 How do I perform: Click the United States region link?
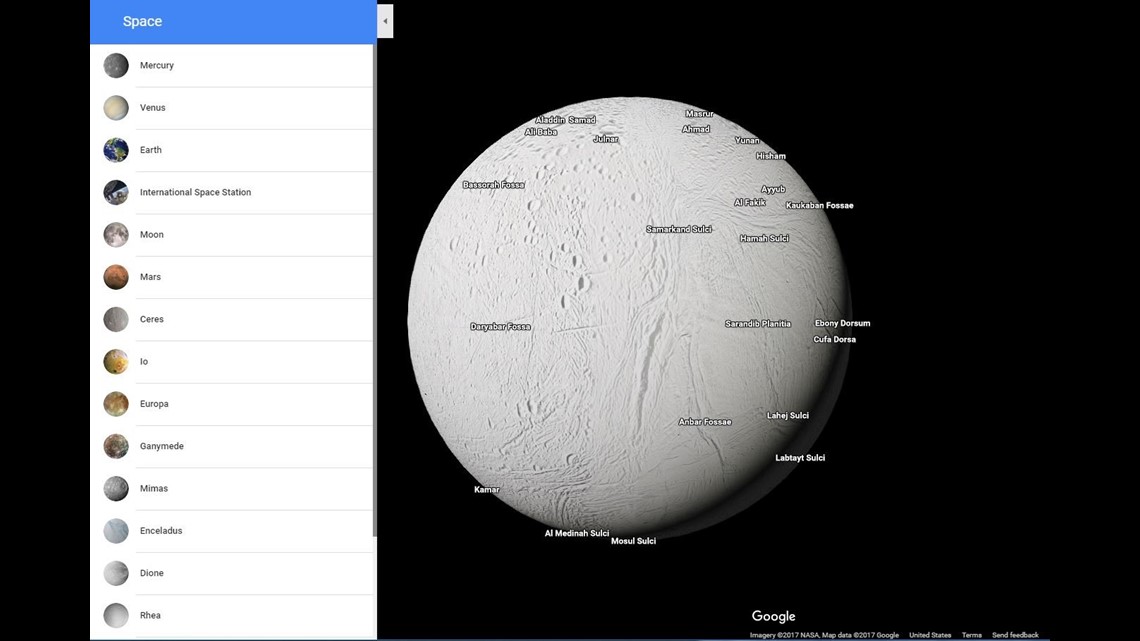pyautogui.click(x=930, y=635)
